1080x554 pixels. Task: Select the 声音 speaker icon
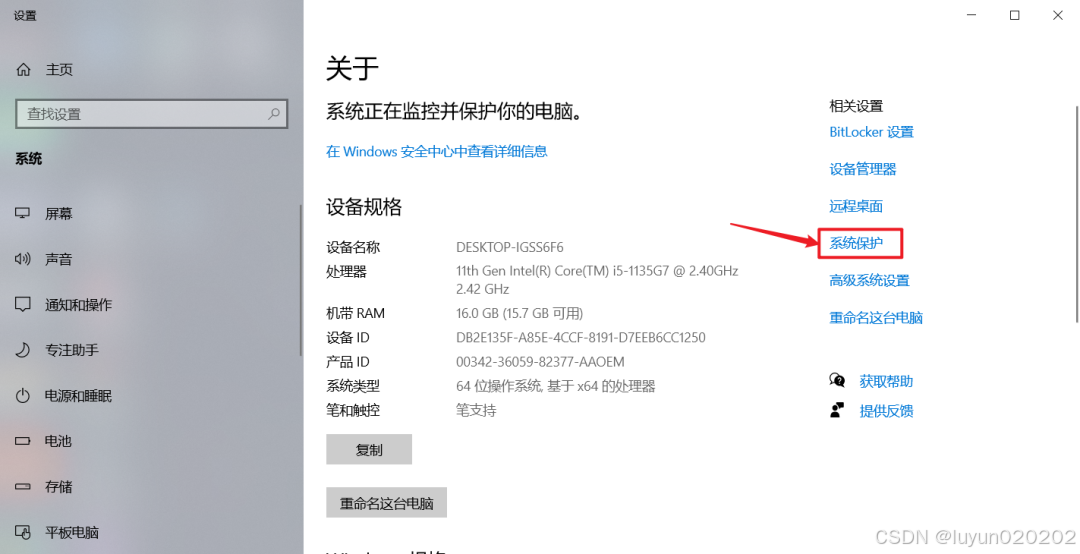[x=23, y=259]
